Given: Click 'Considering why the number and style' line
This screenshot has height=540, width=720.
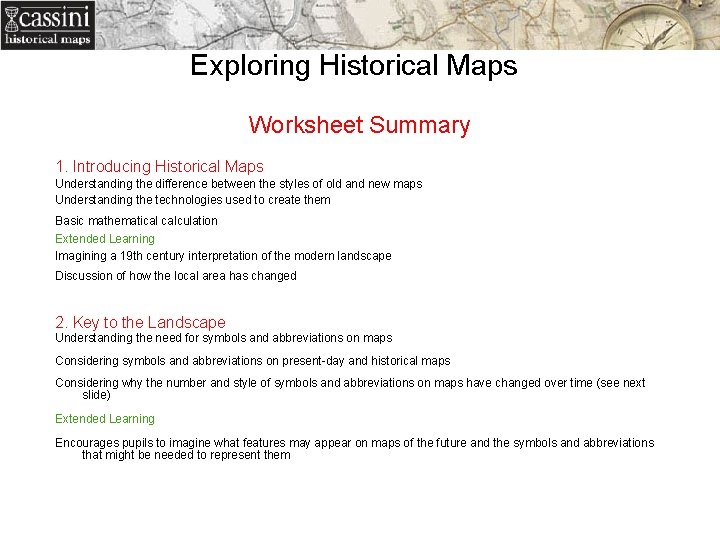Looking at the screenshot, I should coord(350,389).
